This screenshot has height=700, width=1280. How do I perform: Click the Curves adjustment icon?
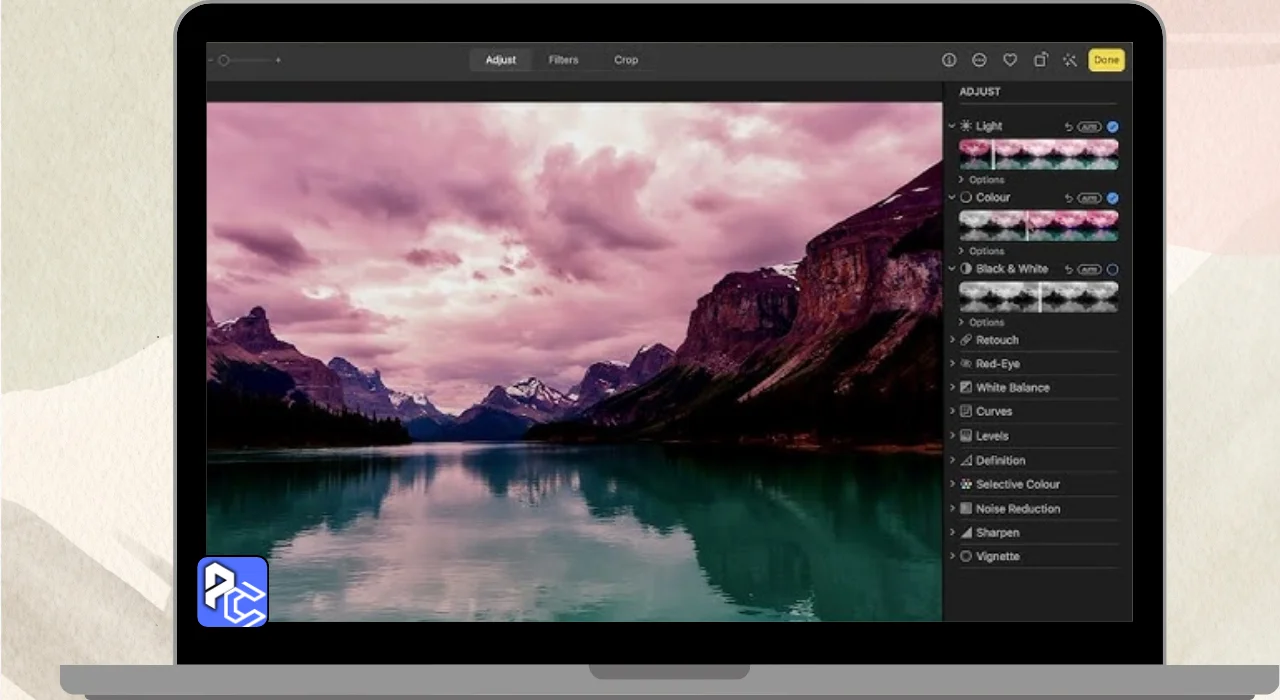click(x=966, y=412)
